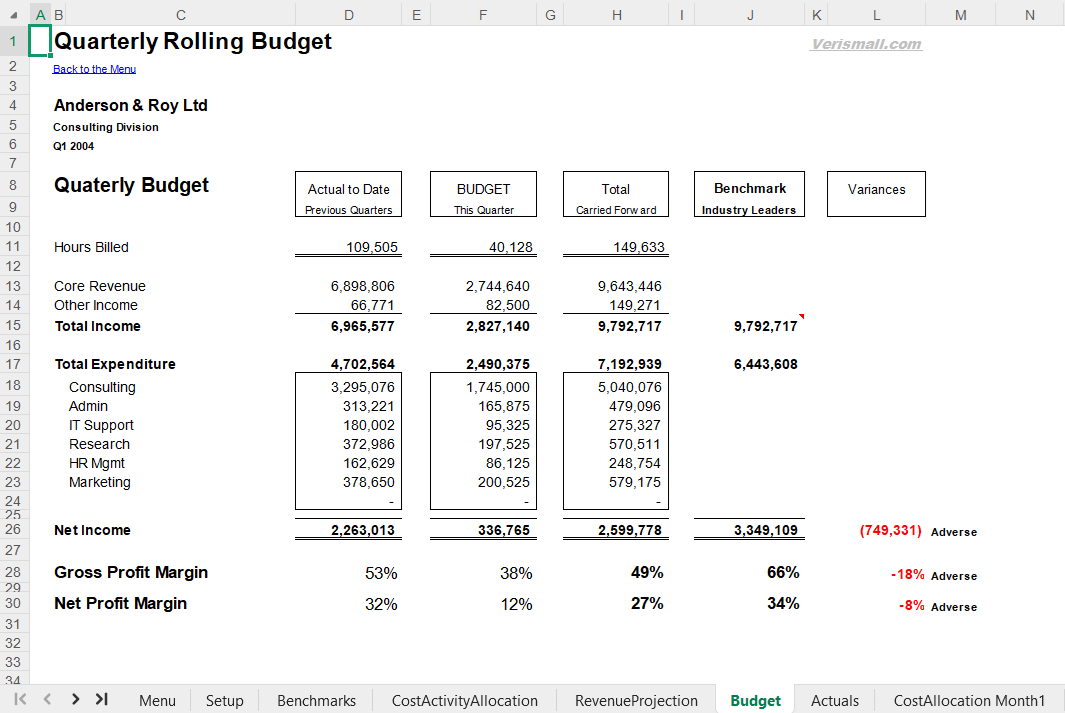The height and width of the screenshot is (713, 1065).
Task: Select row 15 by its header
Action: tap(13, 325)
